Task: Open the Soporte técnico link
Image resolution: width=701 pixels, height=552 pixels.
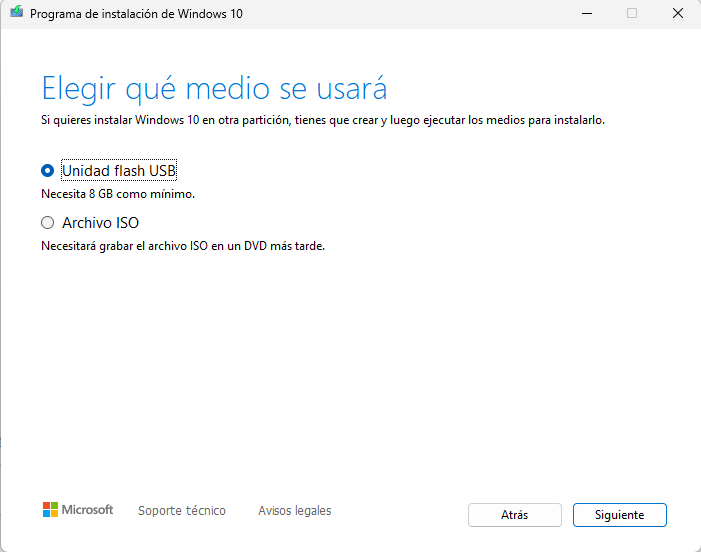Action: click(182, 510)
